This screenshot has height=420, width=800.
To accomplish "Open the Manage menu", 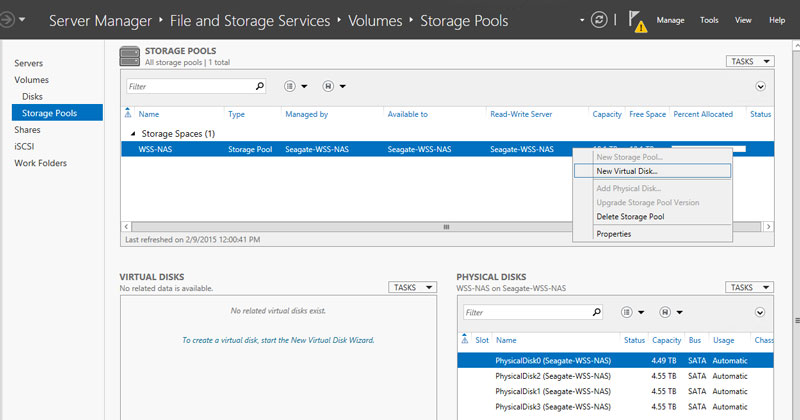I will pos(670,20).
